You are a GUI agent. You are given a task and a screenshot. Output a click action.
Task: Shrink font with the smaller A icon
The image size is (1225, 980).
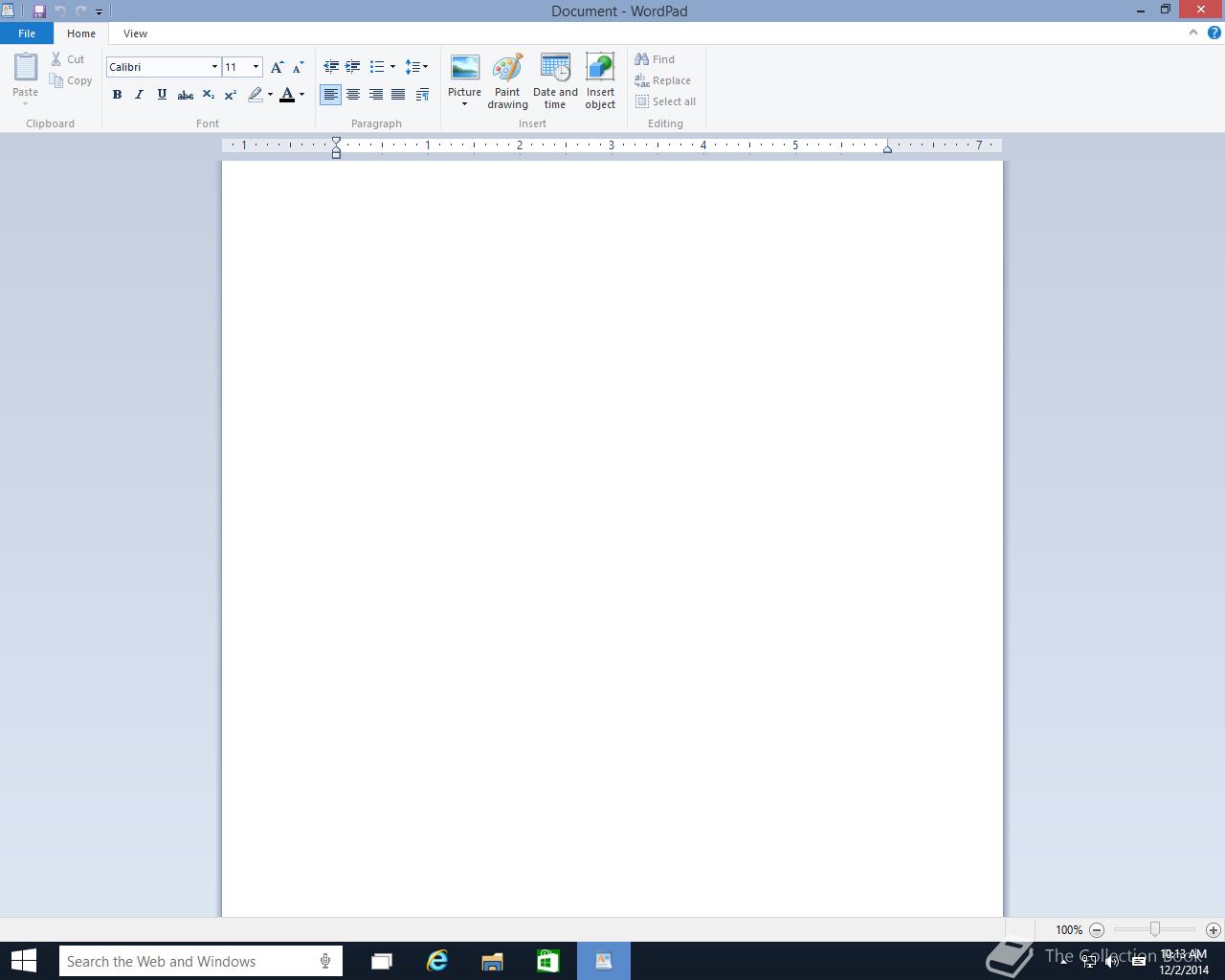pyautogui.click(x=298, y=67)
